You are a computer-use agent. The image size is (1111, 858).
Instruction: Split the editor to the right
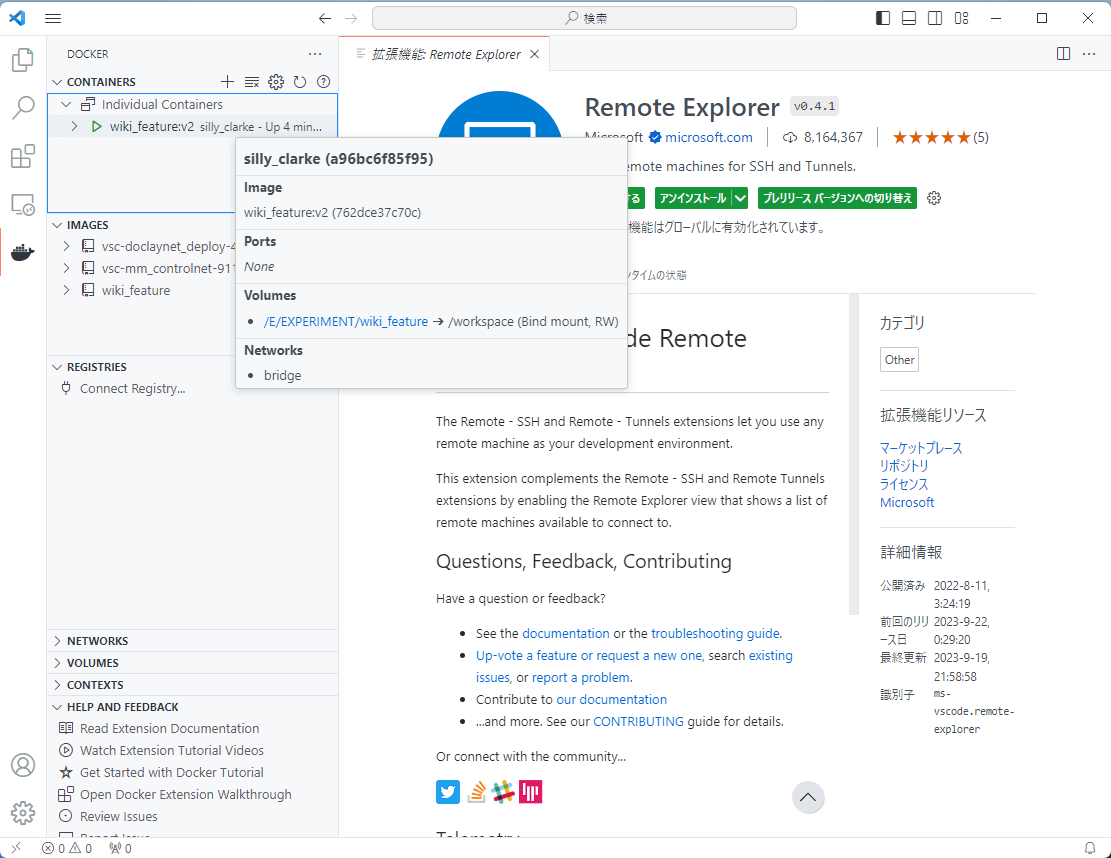(1064, 54)
